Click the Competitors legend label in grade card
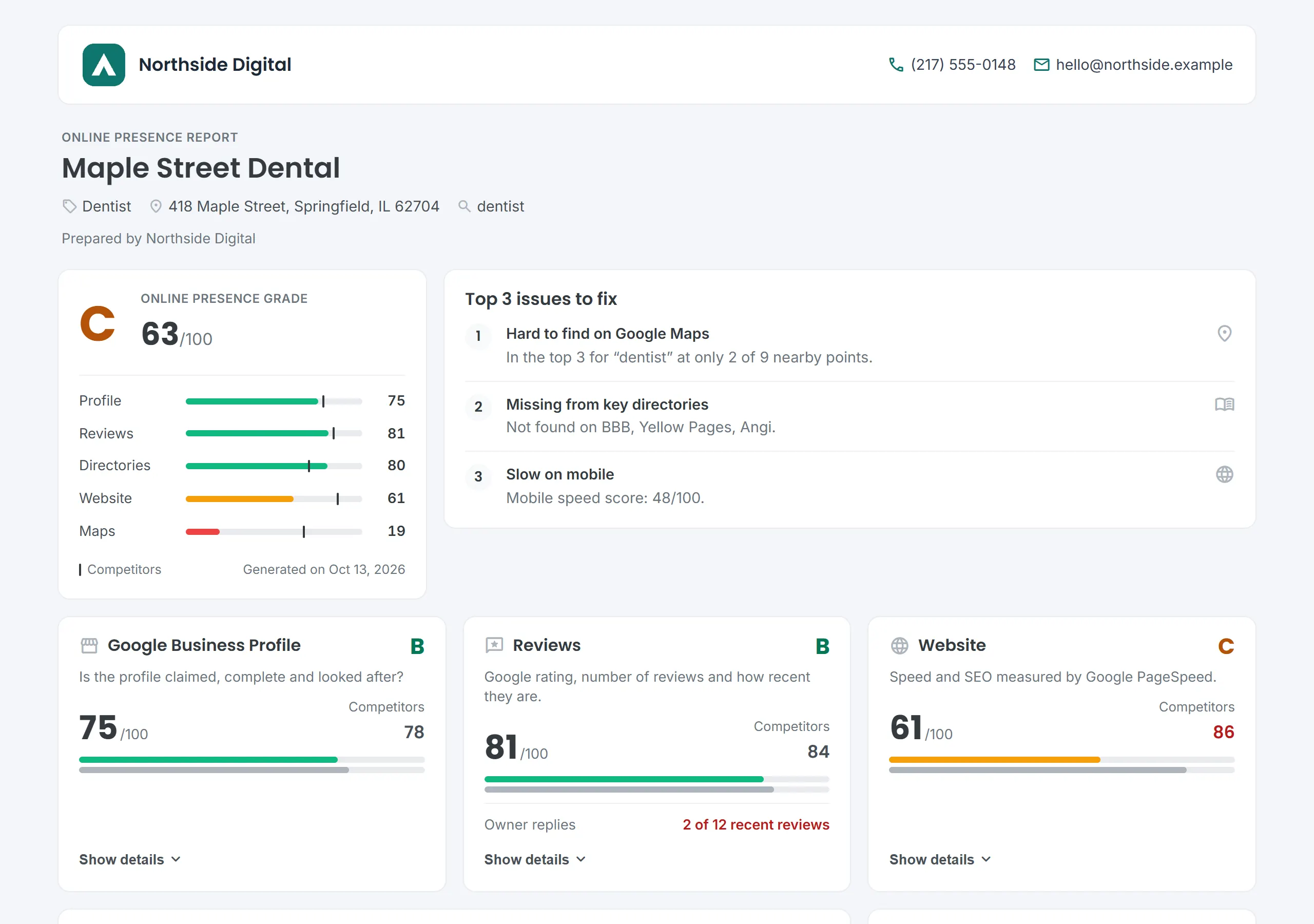This screenshot has width=1314, height=924. point(124,570)
